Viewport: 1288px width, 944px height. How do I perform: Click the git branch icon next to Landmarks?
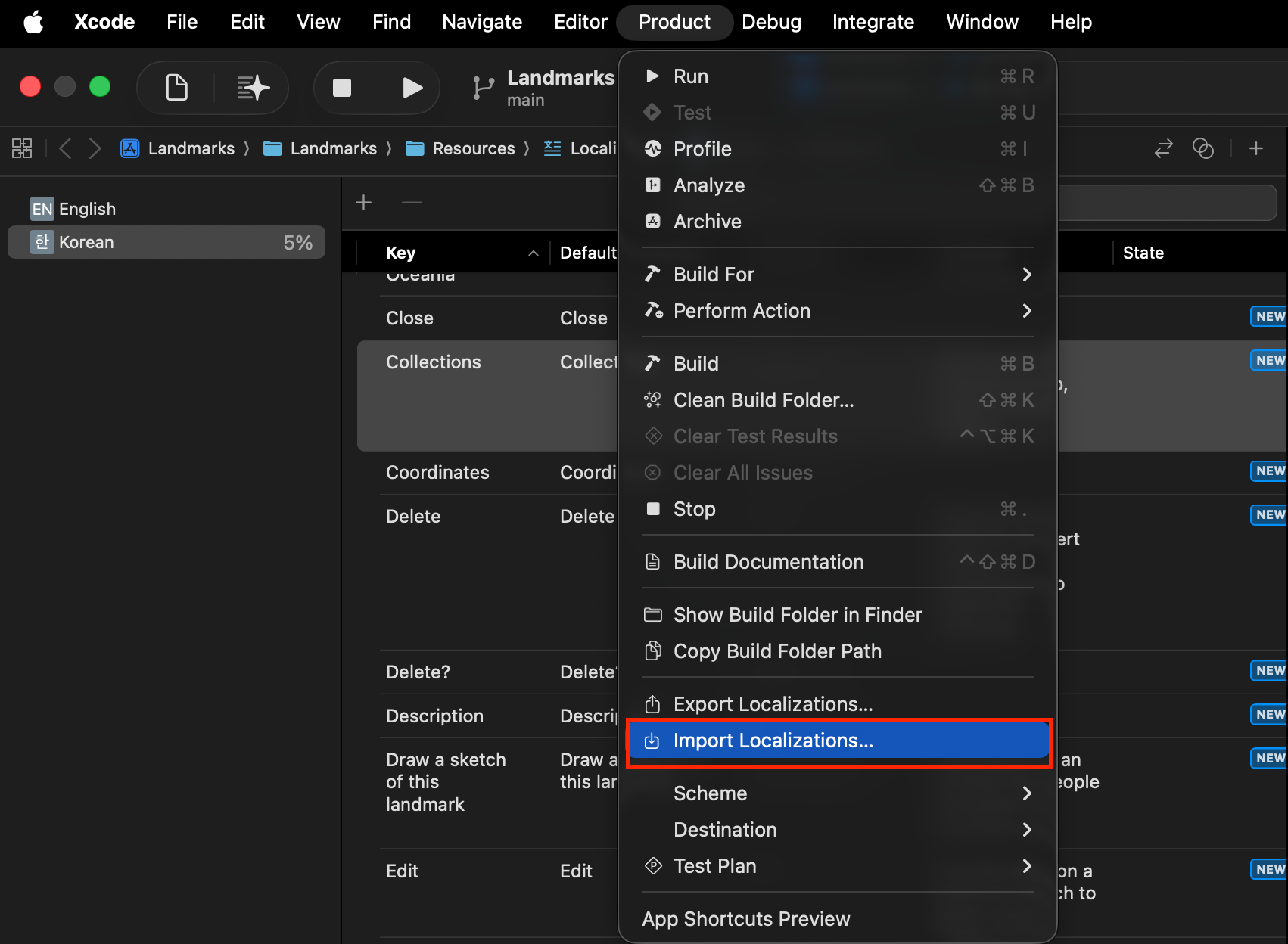[483, 88]
